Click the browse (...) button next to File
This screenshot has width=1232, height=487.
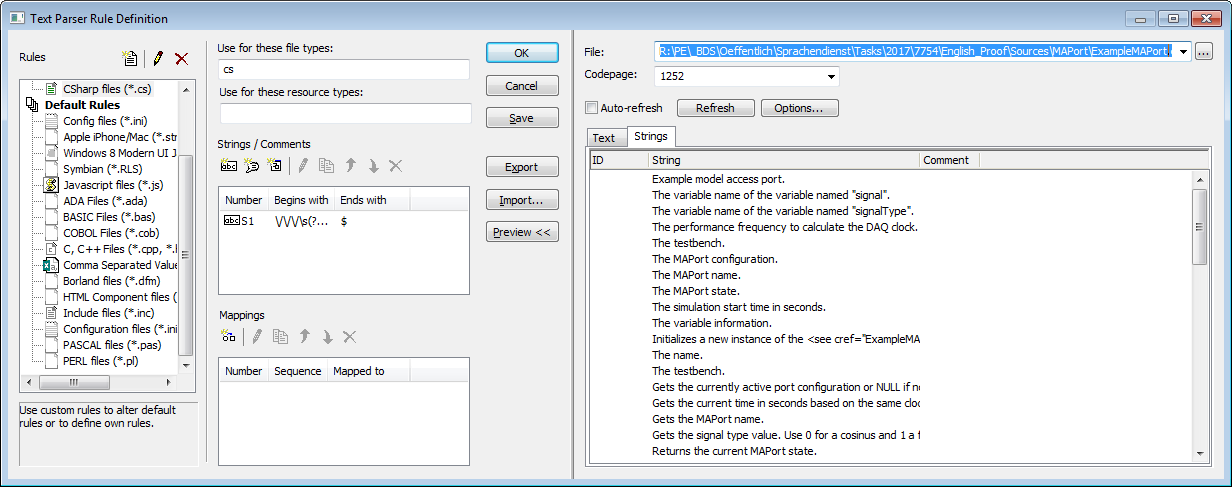click(1204, 52)
